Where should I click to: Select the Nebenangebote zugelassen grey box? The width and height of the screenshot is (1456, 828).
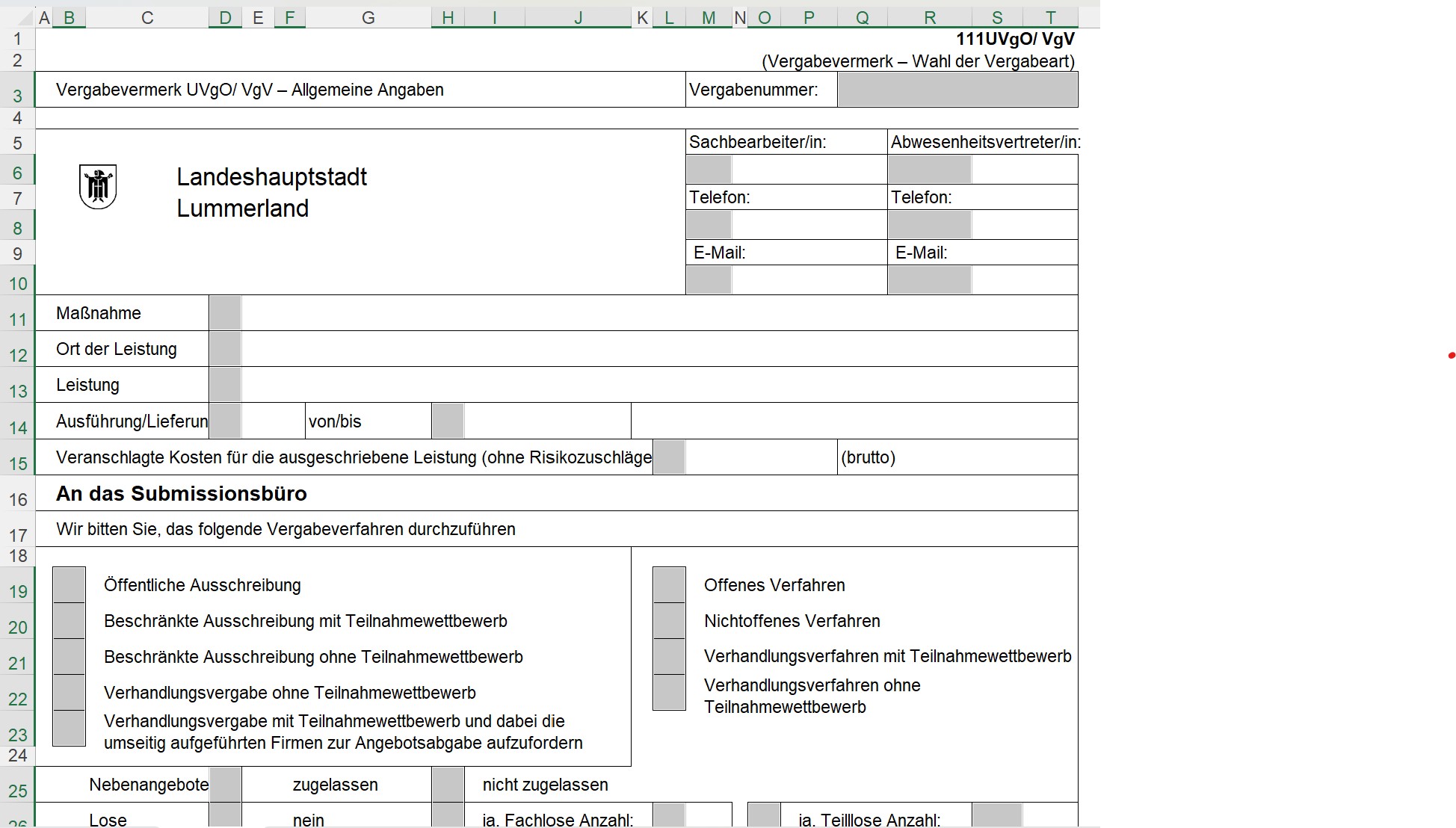pos(225,785)
